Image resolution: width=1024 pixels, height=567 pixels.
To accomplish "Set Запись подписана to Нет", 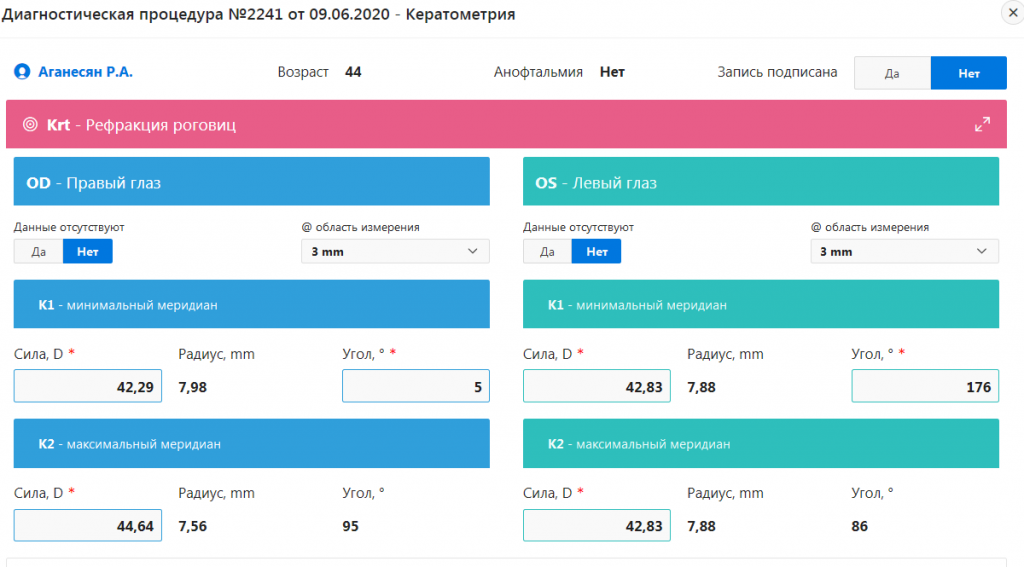I will tap(968, 73).
